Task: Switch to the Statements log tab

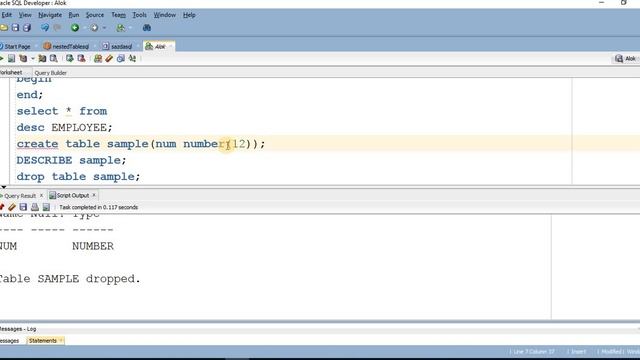Action: tap(42, 340)
